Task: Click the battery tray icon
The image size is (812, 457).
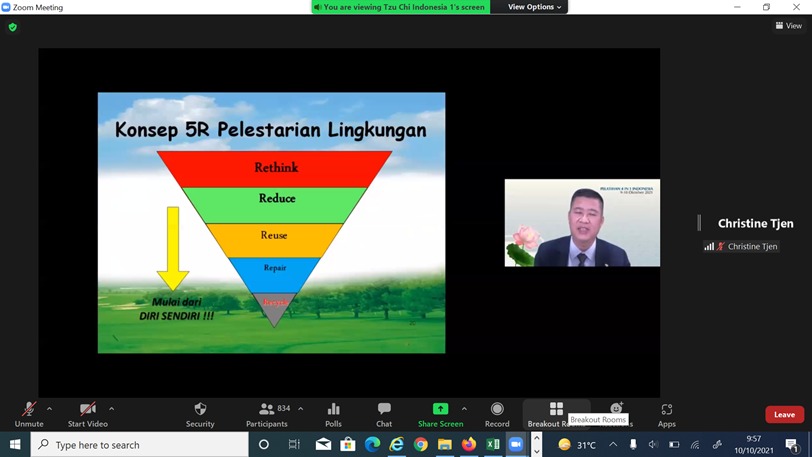Action: [674, 445]
